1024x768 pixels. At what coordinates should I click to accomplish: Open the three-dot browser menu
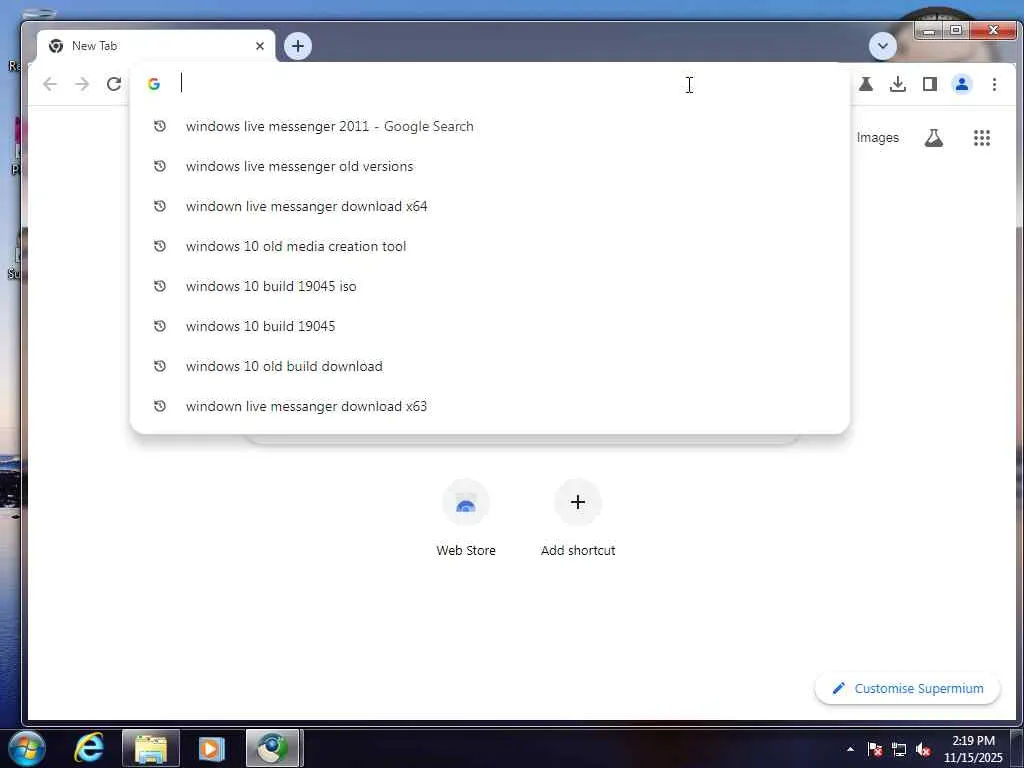994,84
